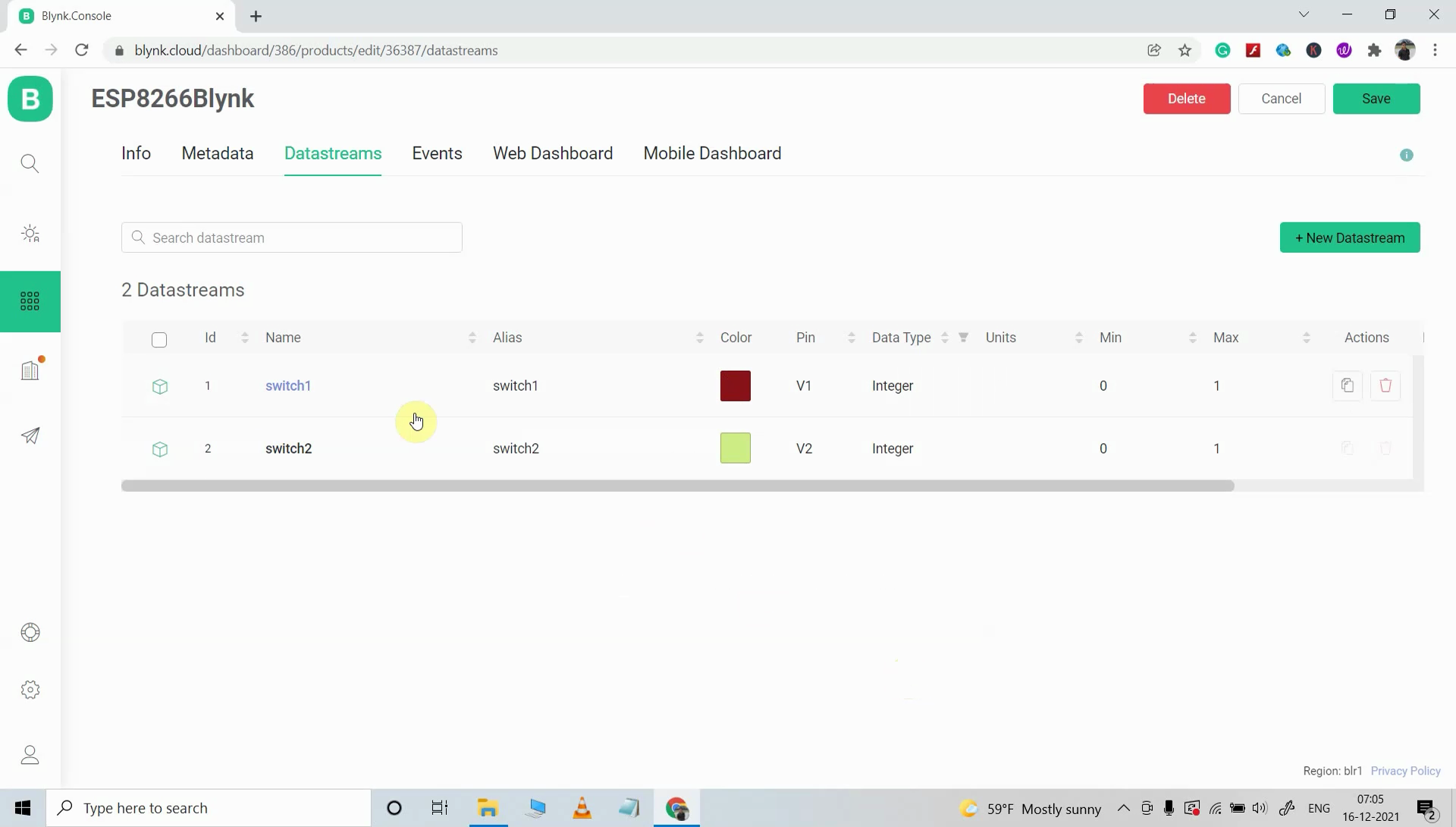The height and width of the screenshot is (827, 1456).
Task: Open the help lifebuoy sidebar icon
Action: coord(30,632)
